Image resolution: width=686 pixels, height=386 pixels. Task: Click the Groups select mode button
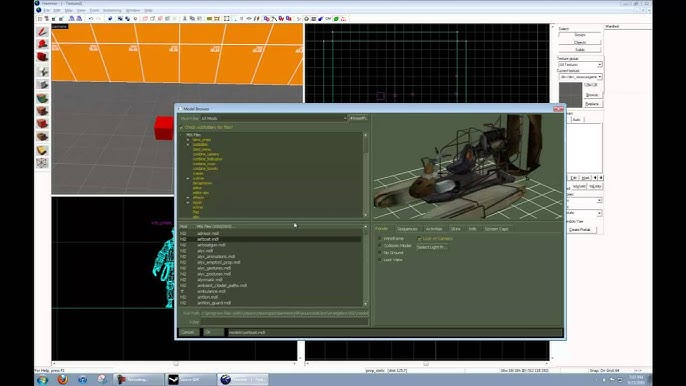580,35
